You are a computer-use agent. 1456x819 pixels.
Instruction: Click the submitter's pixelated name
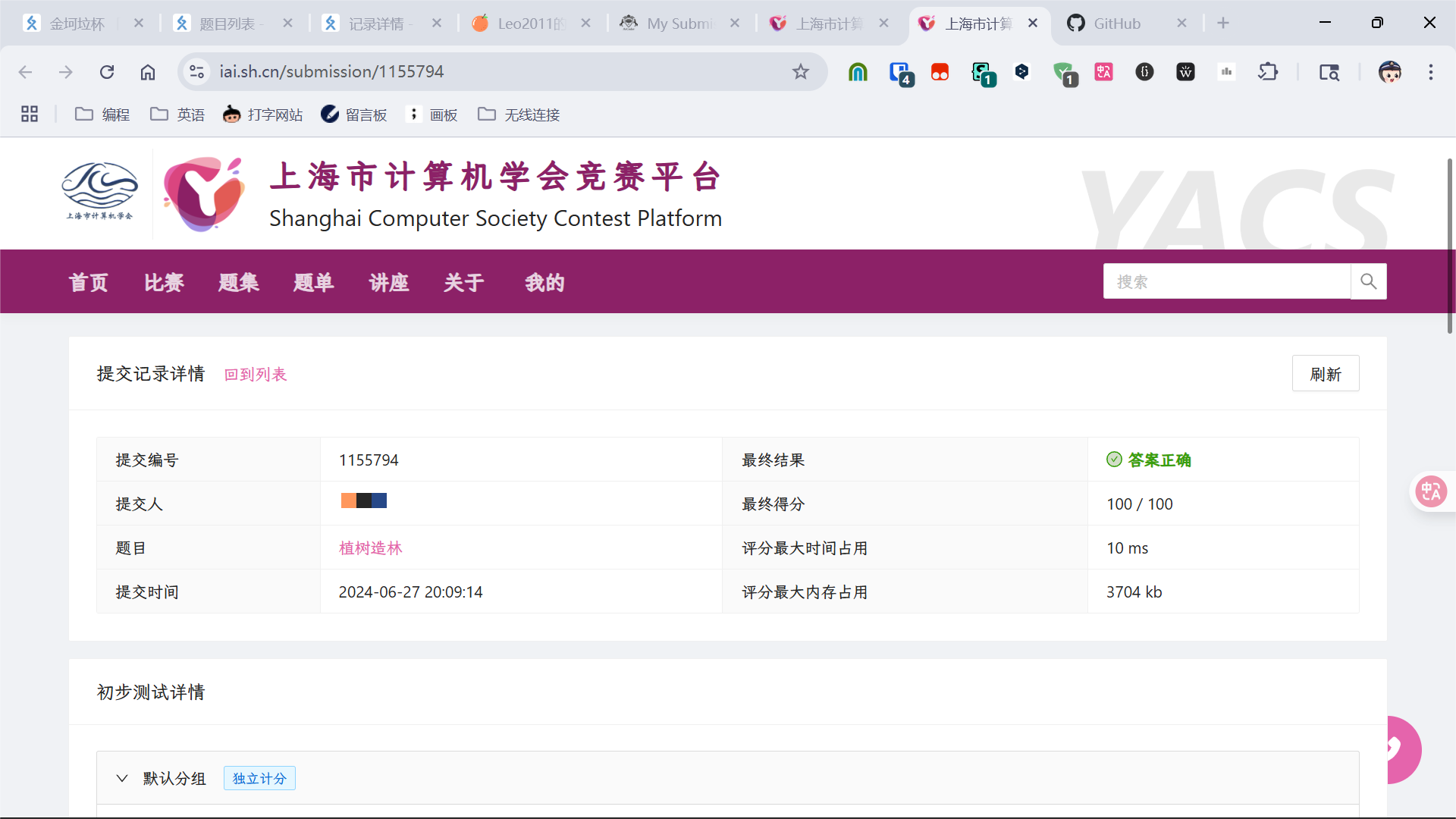[364, 500]
